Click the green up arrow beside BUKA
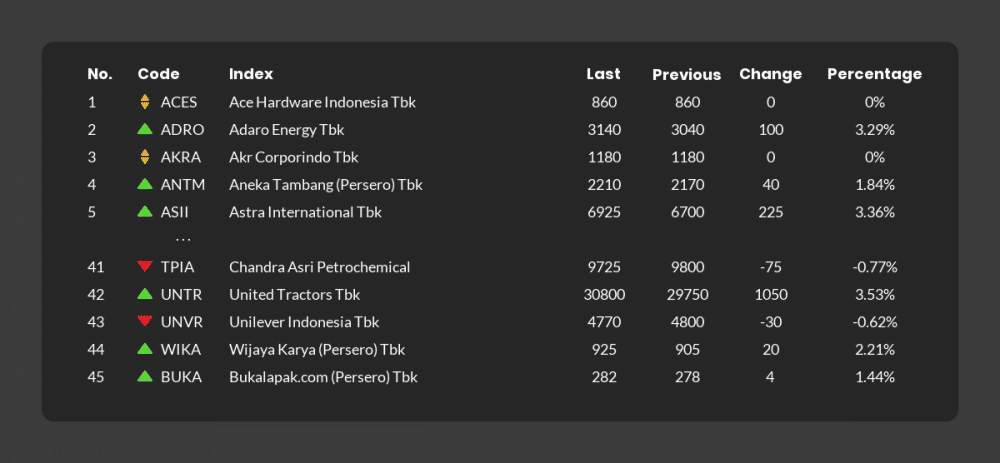The image size is (1000, 463). (145, 376)
